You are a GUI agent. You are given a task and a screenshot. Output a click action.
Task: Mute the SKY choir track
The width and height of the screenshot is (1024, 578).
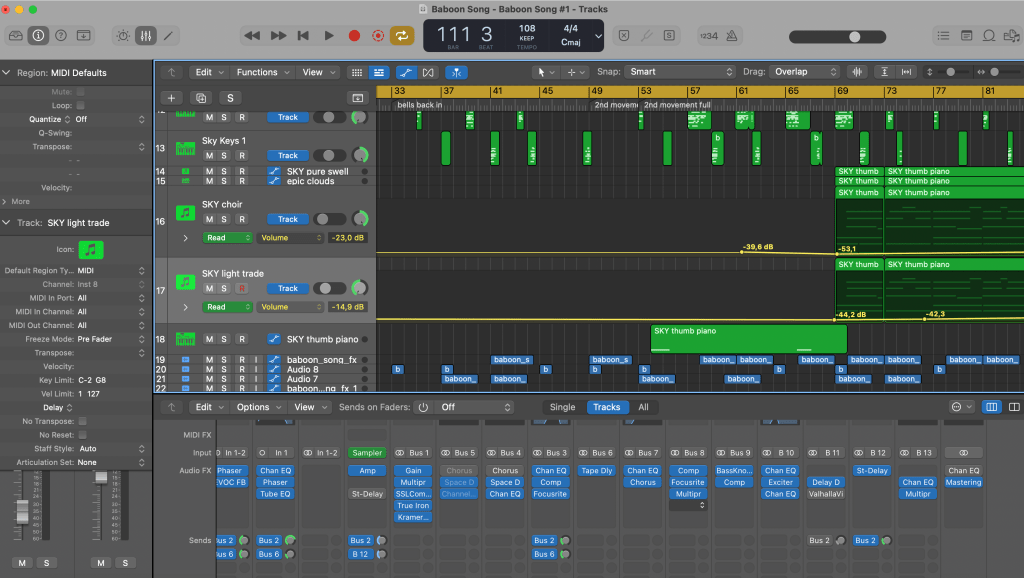pos(209,219)
